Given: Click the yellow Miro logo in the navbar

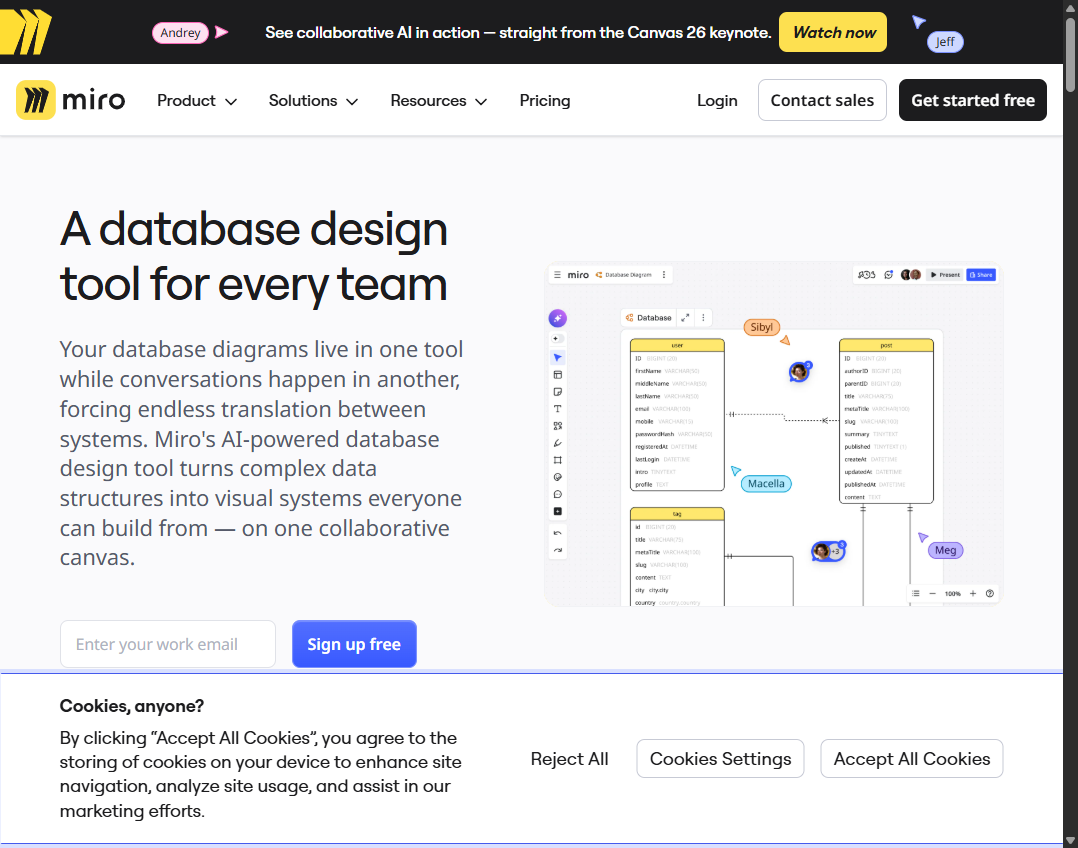Looking at the screenshot, I should click(x=70, y=100).
